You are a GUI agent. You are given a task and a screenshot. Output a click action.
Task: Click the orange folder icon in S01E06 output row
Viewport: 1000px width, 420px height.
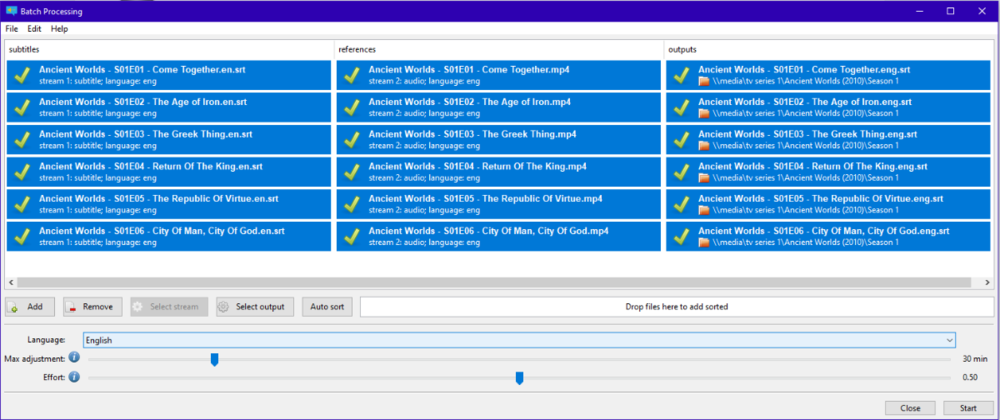point(704,243)
